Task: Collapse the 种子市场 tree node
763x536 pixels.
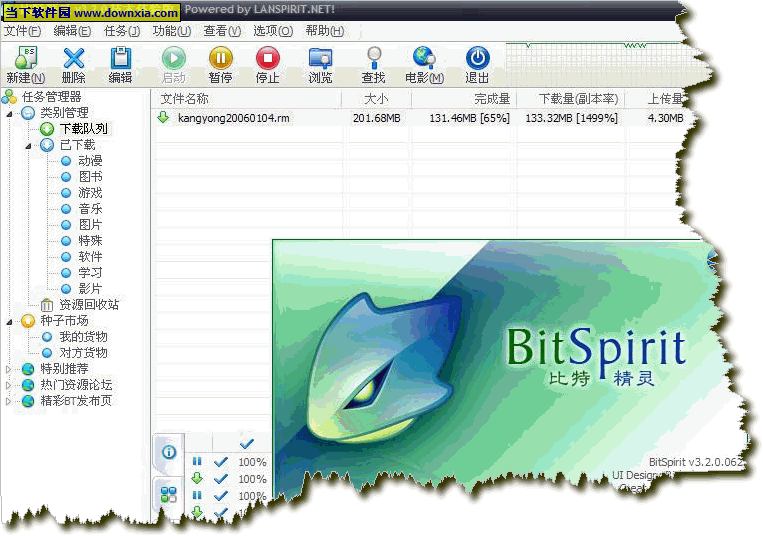Action: [x=9, y=322]
